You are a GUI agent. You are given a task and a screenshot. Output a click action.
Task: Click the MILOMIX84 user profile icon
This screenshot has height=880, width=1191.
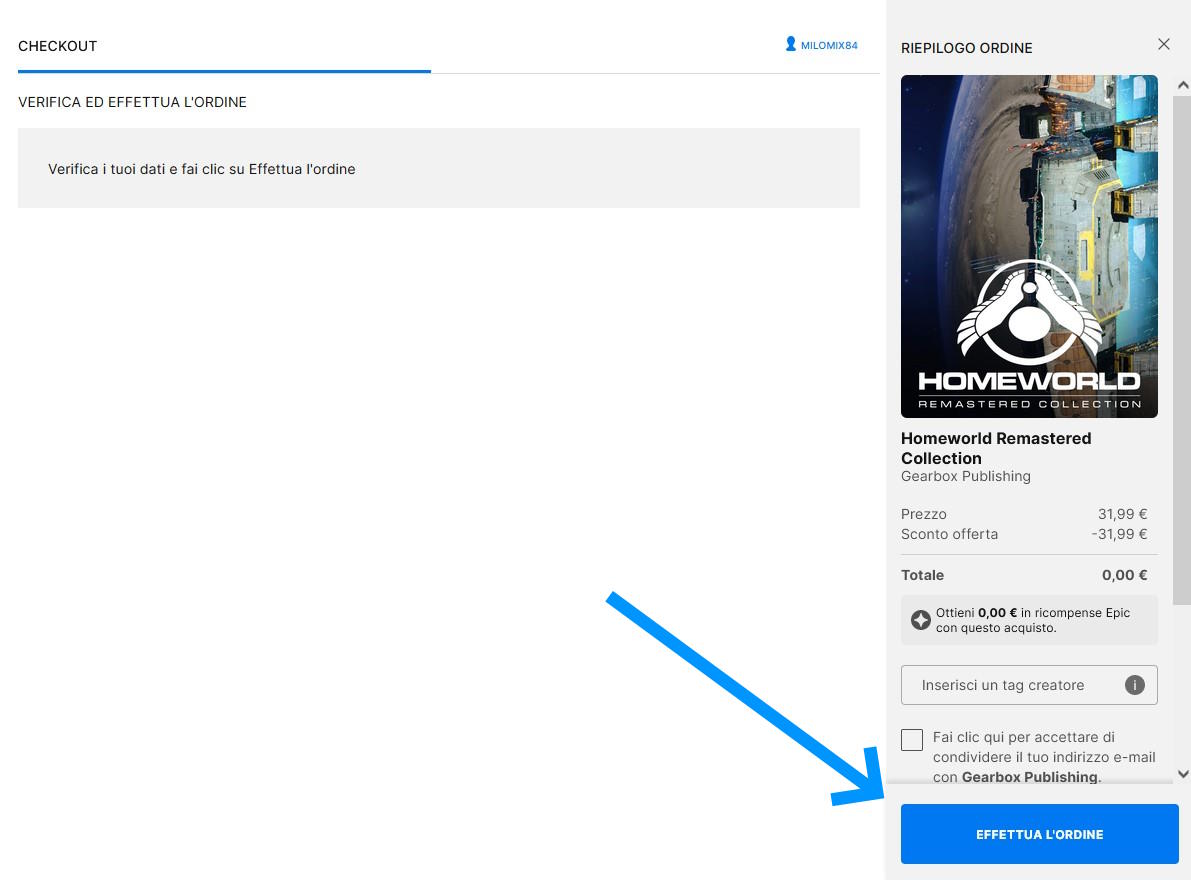791,44
